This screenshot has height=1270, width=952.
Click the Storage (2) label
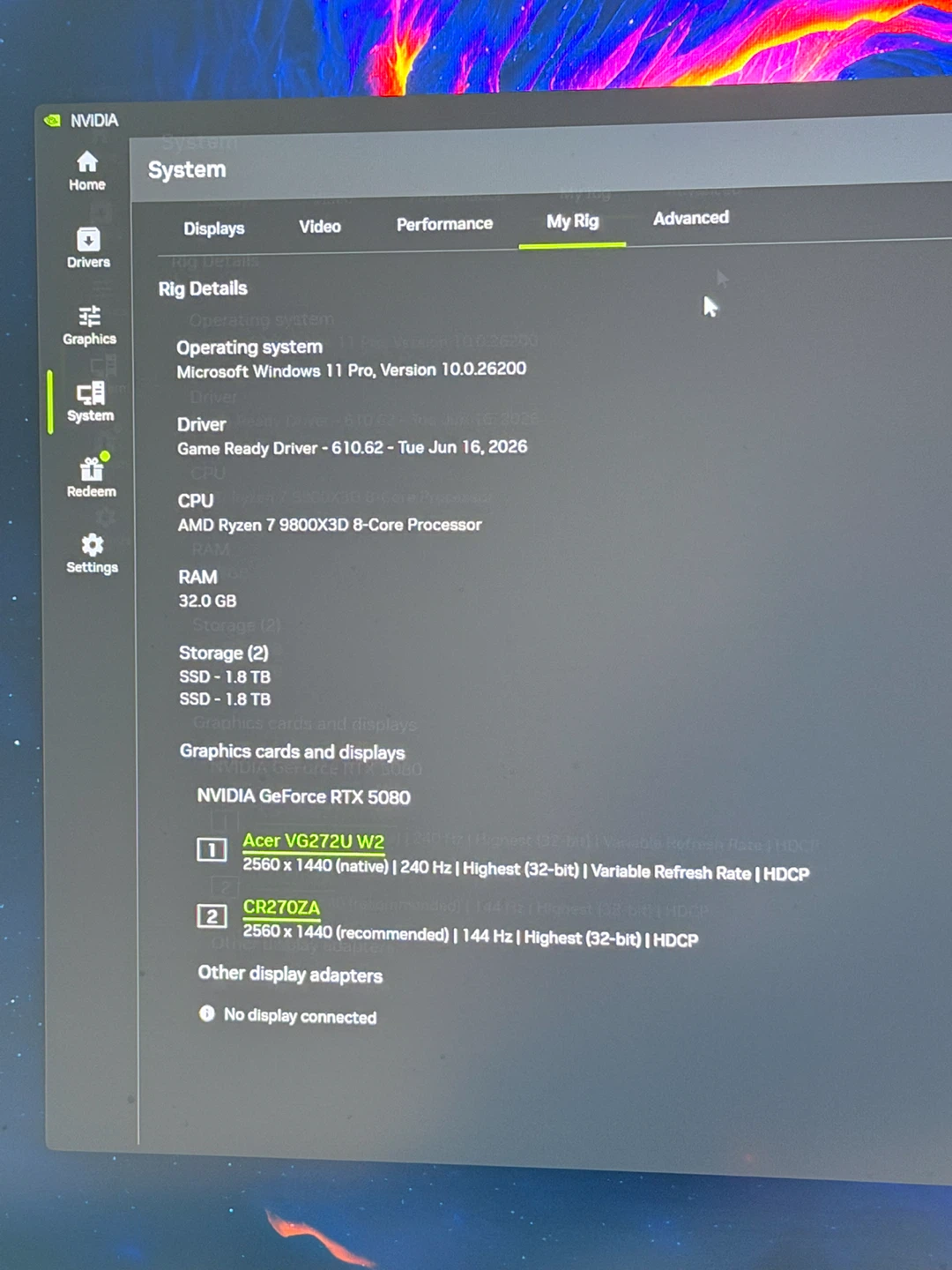click(x=224, y=653)
